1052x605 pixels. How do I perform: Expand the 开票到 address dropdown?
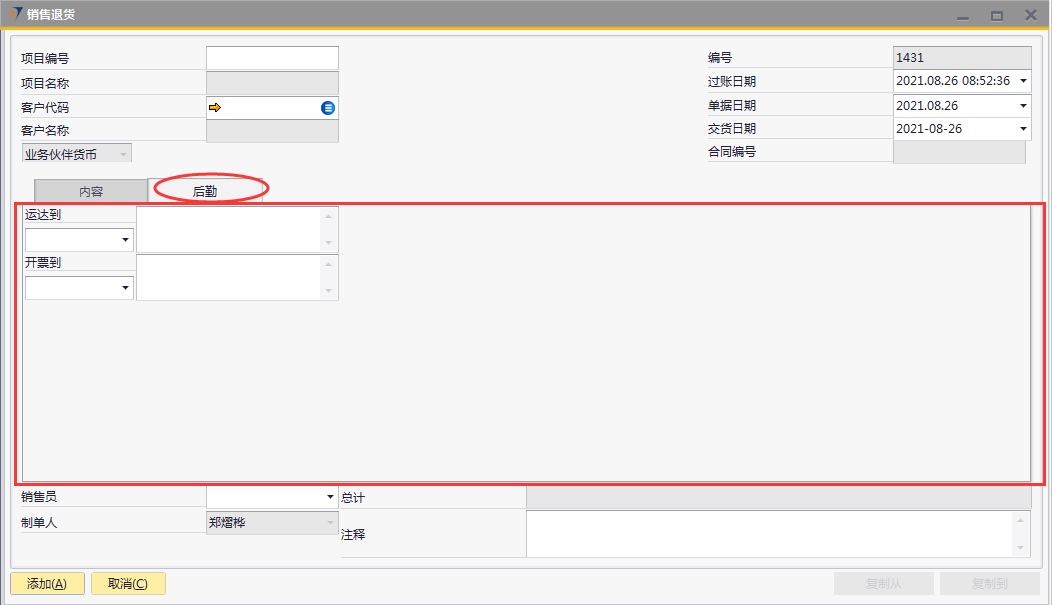pos(126,288)
